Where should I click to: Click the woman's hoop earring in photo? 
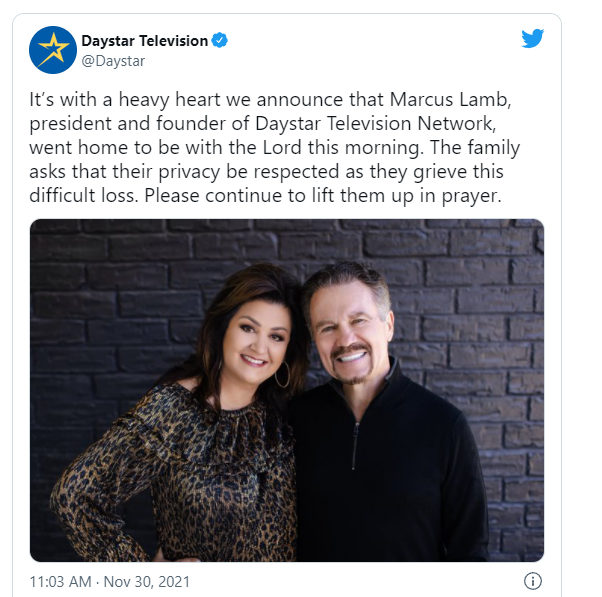(282, 375)
